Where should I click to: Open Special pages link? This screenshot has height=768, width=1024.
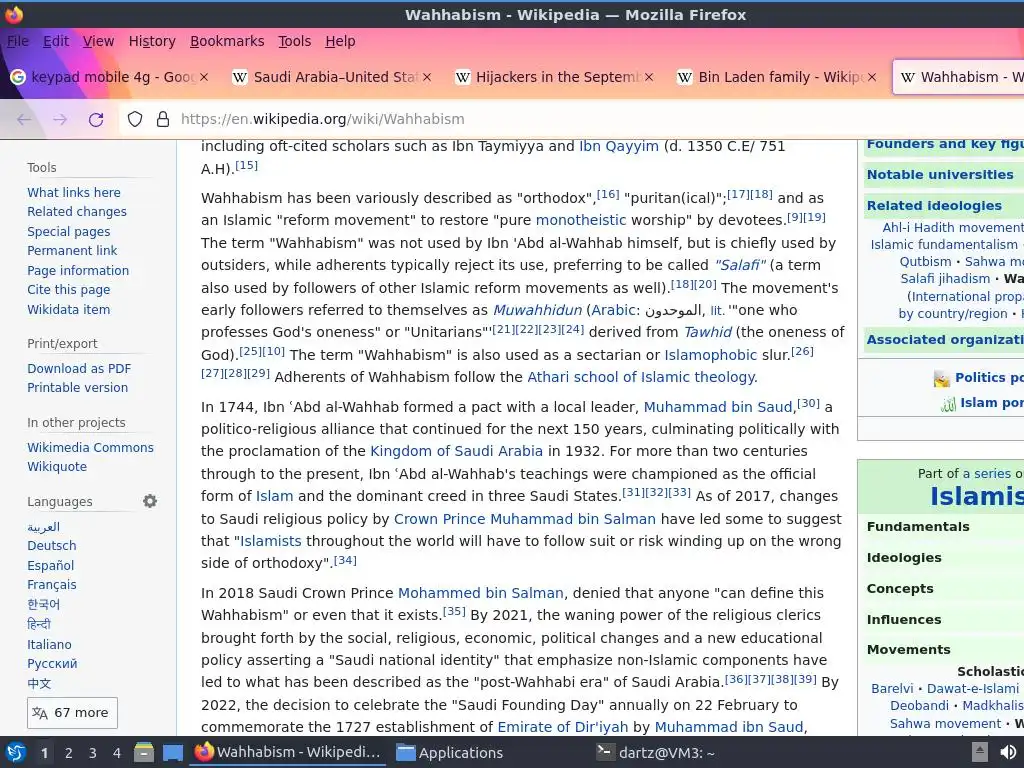coord(69,232)
